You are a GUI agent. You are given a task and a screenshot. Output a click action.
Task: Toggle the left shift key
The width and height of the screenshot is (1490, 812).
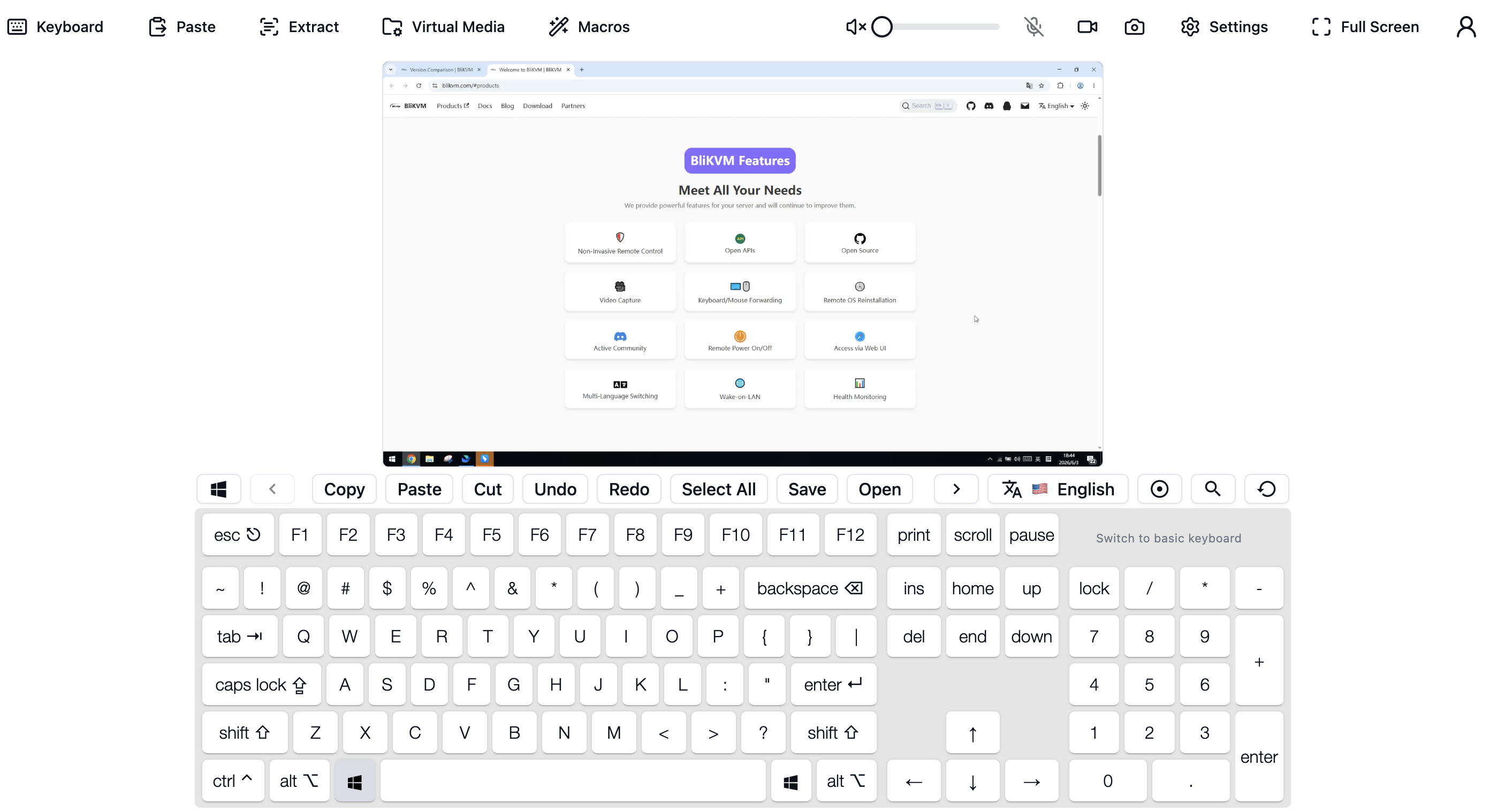[245, 733]
